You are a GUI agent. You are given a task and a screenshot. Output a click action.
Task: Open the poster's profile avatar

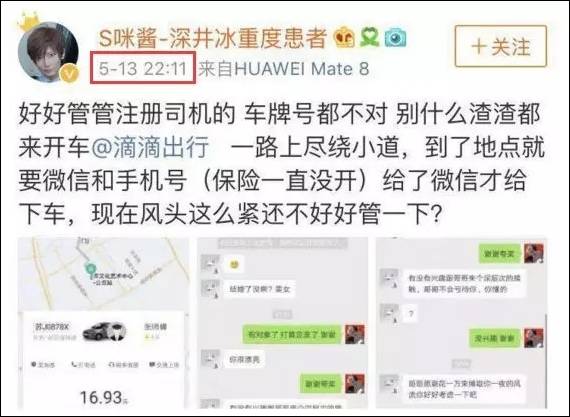[x=48, y=52]
